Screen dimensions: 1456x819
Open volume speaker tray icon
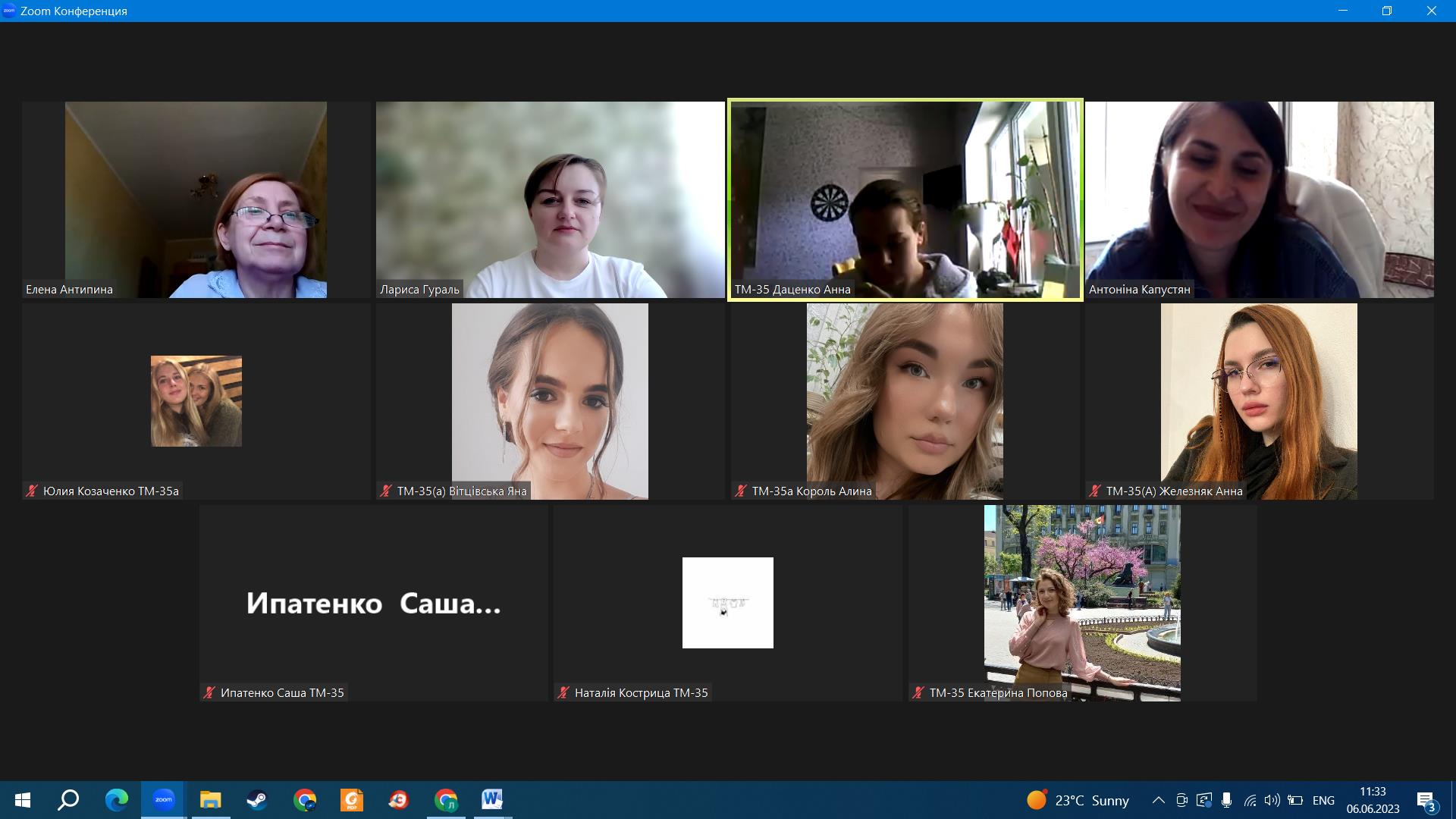[1272, 800]
